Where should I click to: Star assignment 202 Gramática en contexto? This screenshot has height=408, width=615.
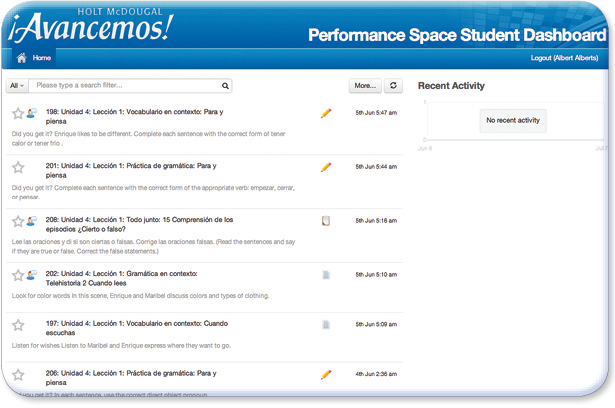tap(18, 275)
